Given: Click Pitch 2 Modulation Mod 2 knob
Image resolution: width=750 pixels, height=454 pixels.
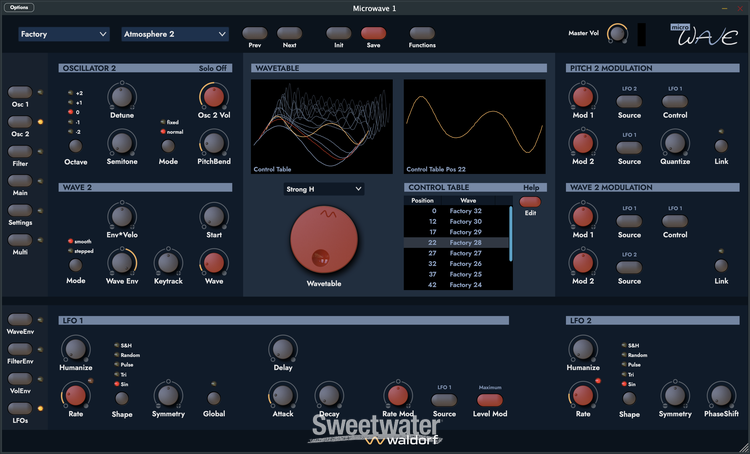Looking at the screenshot, I should [583, 143].
